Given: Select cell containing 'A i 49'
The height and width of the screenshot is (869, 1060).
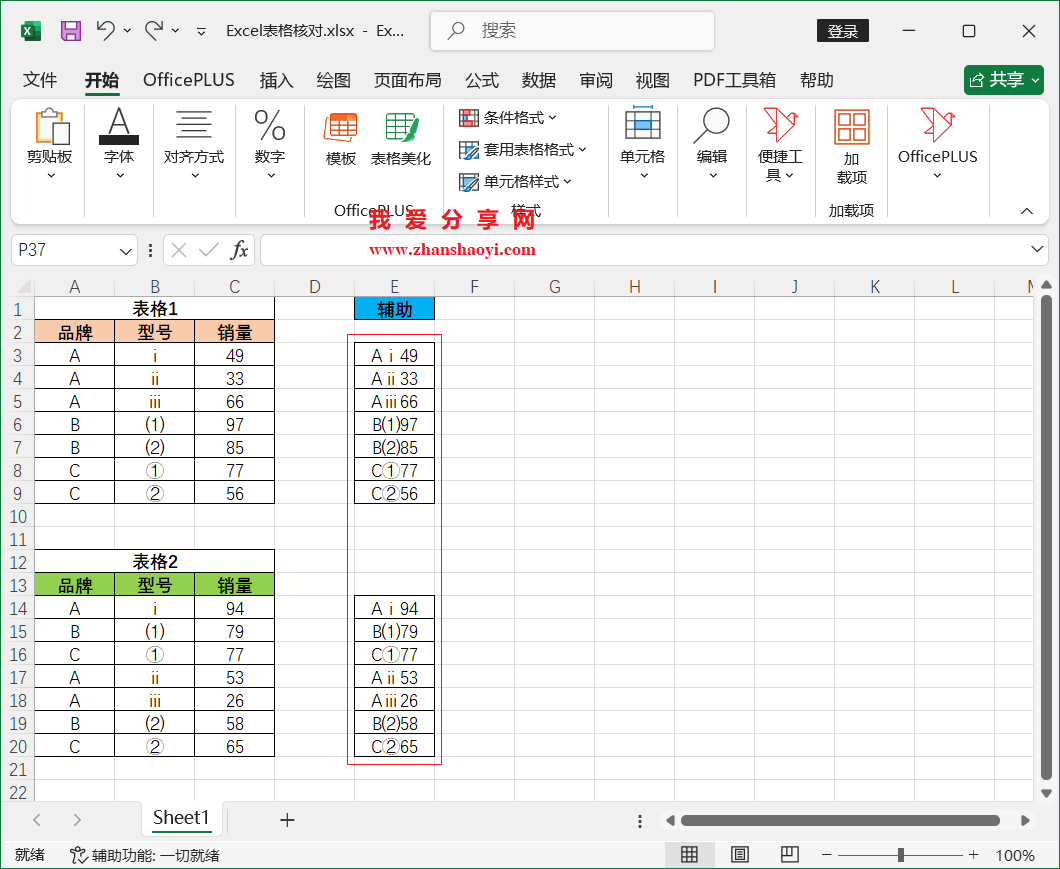Looking at the screenshot, I should [394, 355].
